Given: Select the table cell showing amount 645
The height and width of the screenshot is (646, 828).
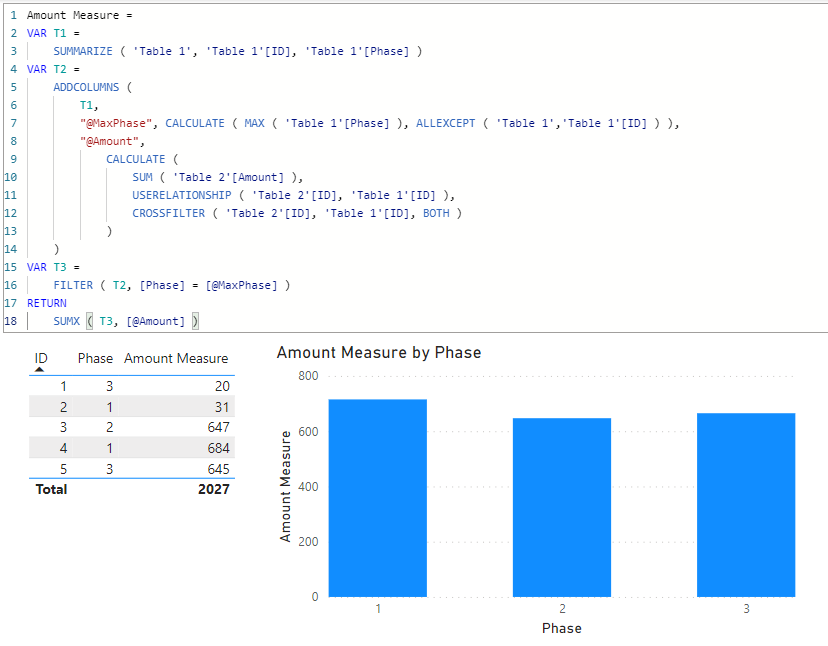Looking at the screenshot, I should click(218, 469).
